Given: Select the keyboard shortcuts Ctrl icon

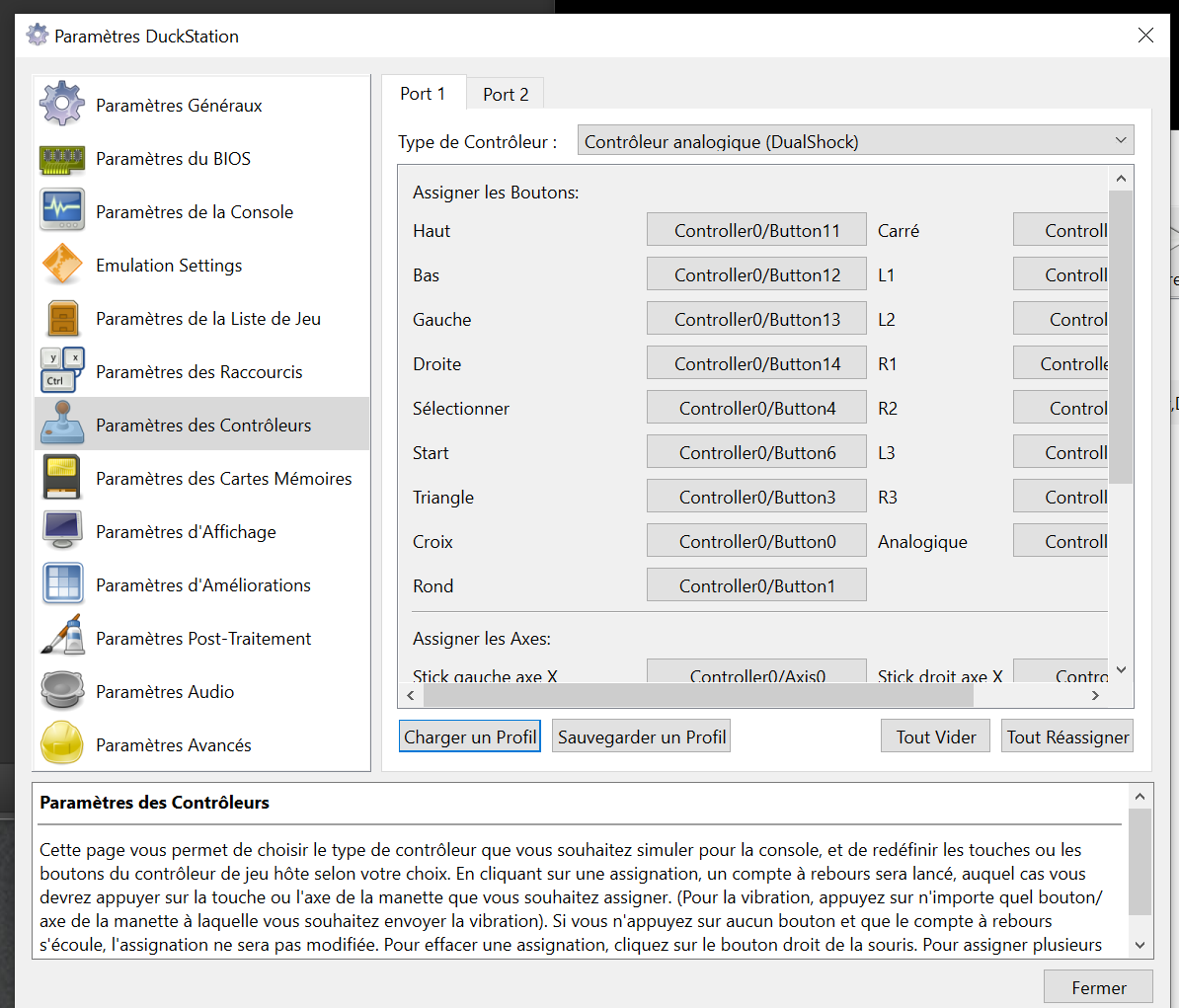Looking at the screenshot, I should [62, 370].
